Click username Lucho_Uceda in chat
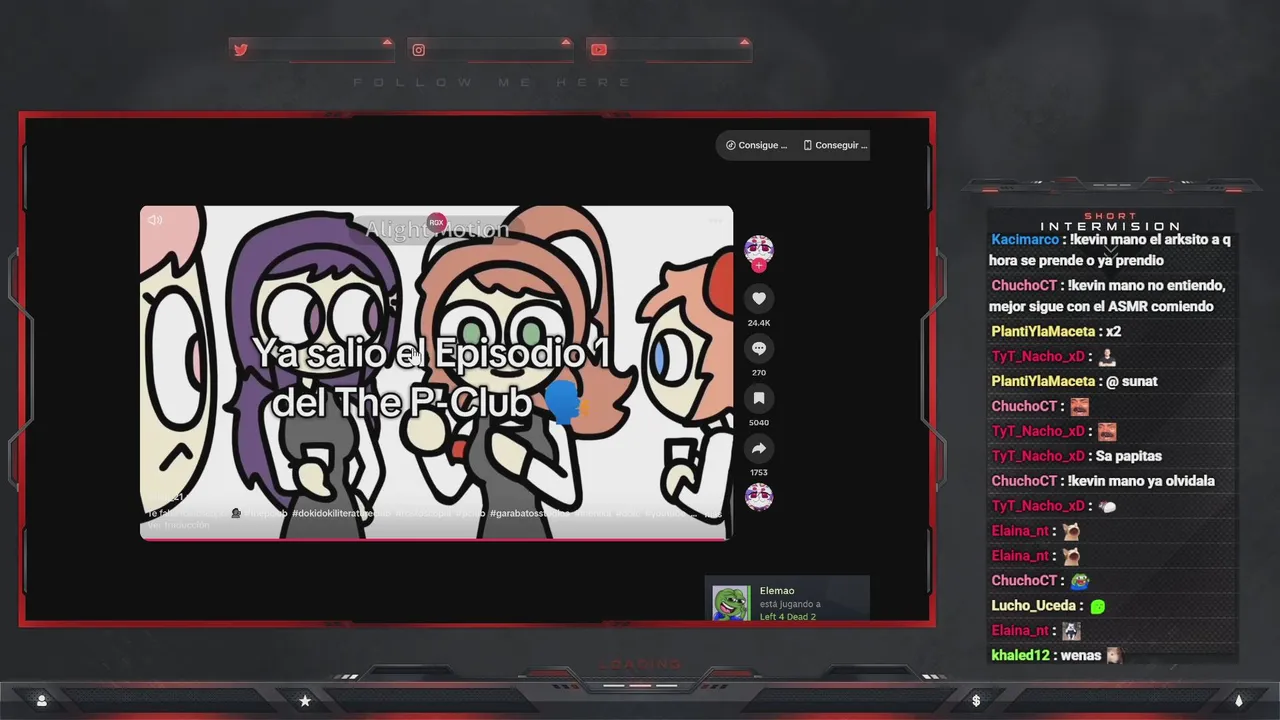1280x720 pixels. click(1033, 606)
